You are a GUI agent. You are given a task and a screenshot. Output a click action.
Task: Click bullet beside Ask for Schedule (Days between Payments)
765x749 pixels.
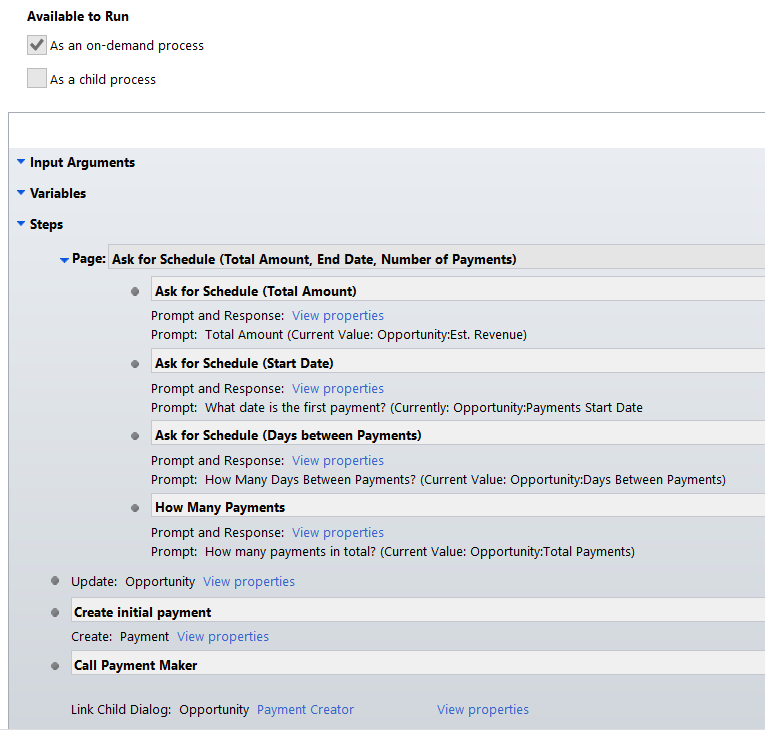pyautogui.click(x=135, y=436)
